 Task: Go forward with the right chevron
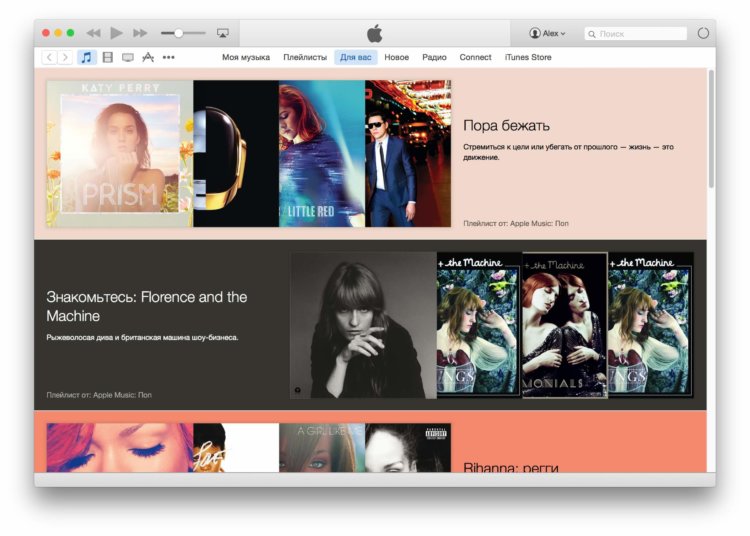(x=65, y=57)
